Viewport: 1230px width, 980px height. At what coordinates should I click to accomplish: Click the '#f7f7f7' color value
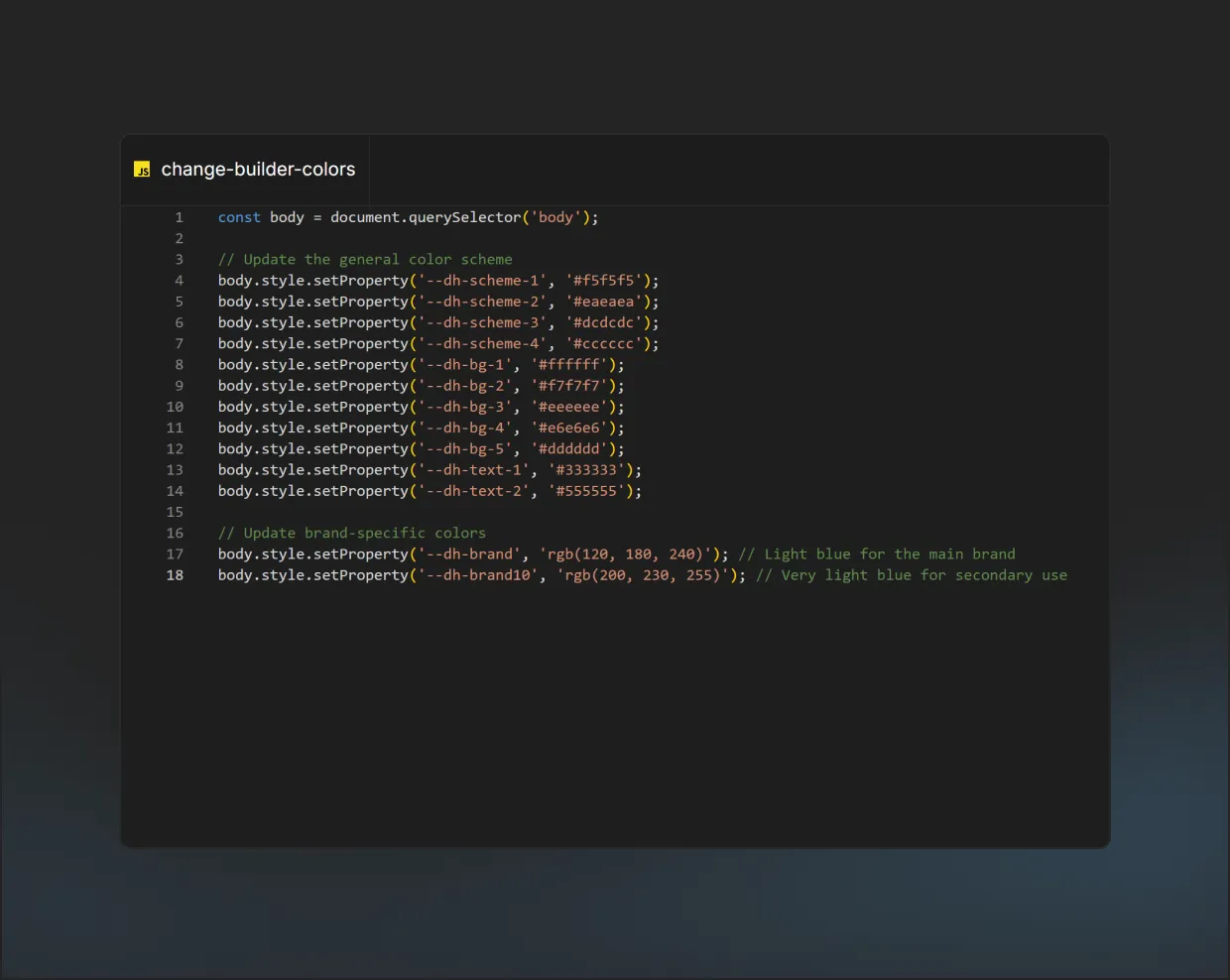point(569,386)
